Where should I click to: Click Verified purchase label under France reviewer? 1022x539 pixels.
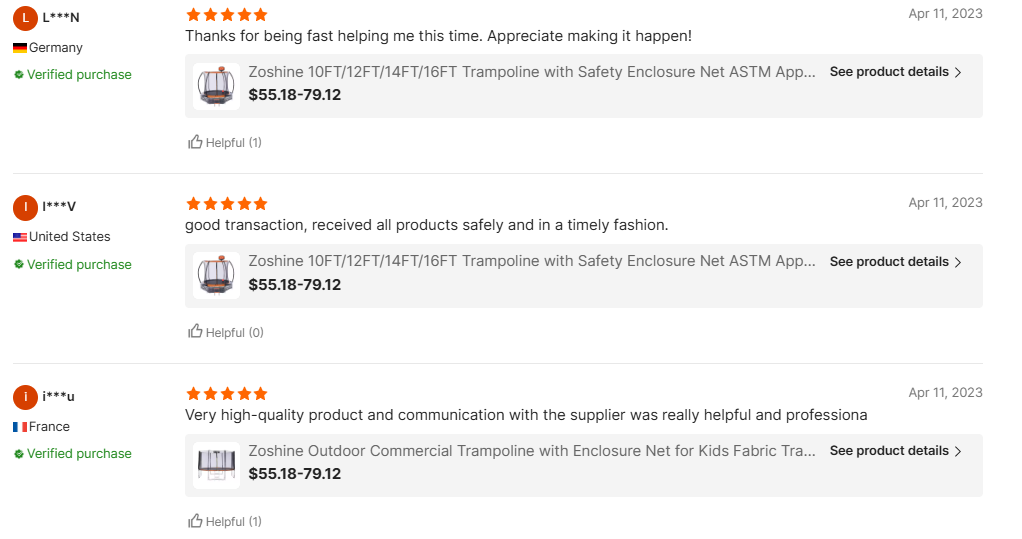tap(79, 454)
